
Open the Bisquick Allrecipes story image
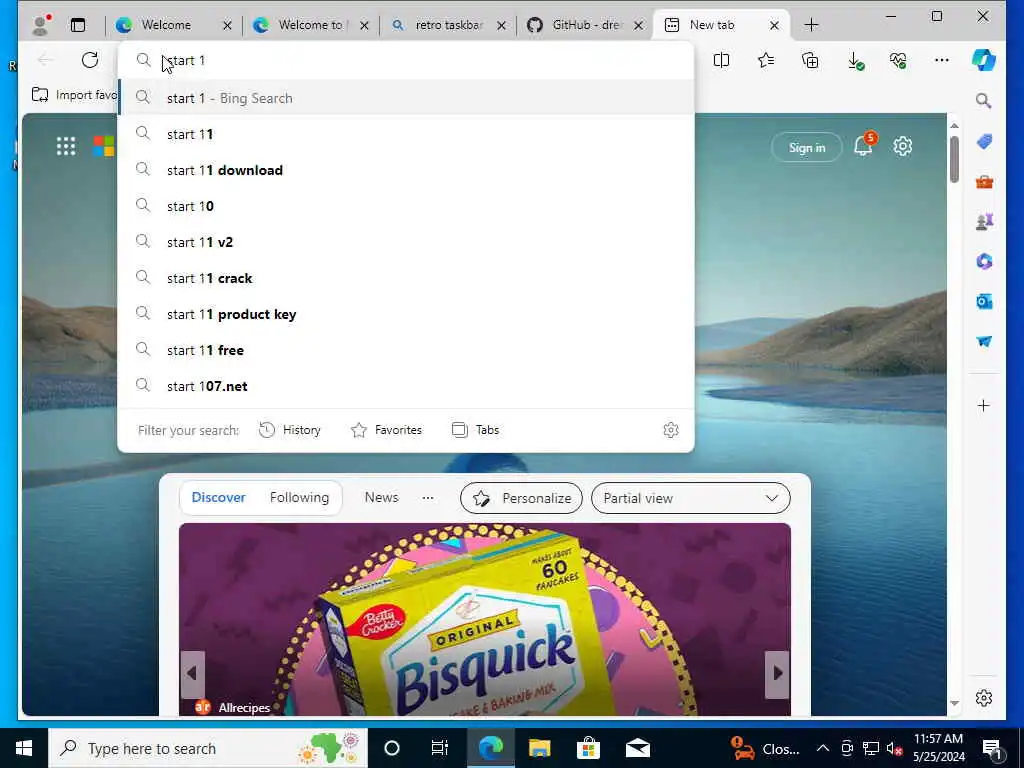(x=485, y=619)
